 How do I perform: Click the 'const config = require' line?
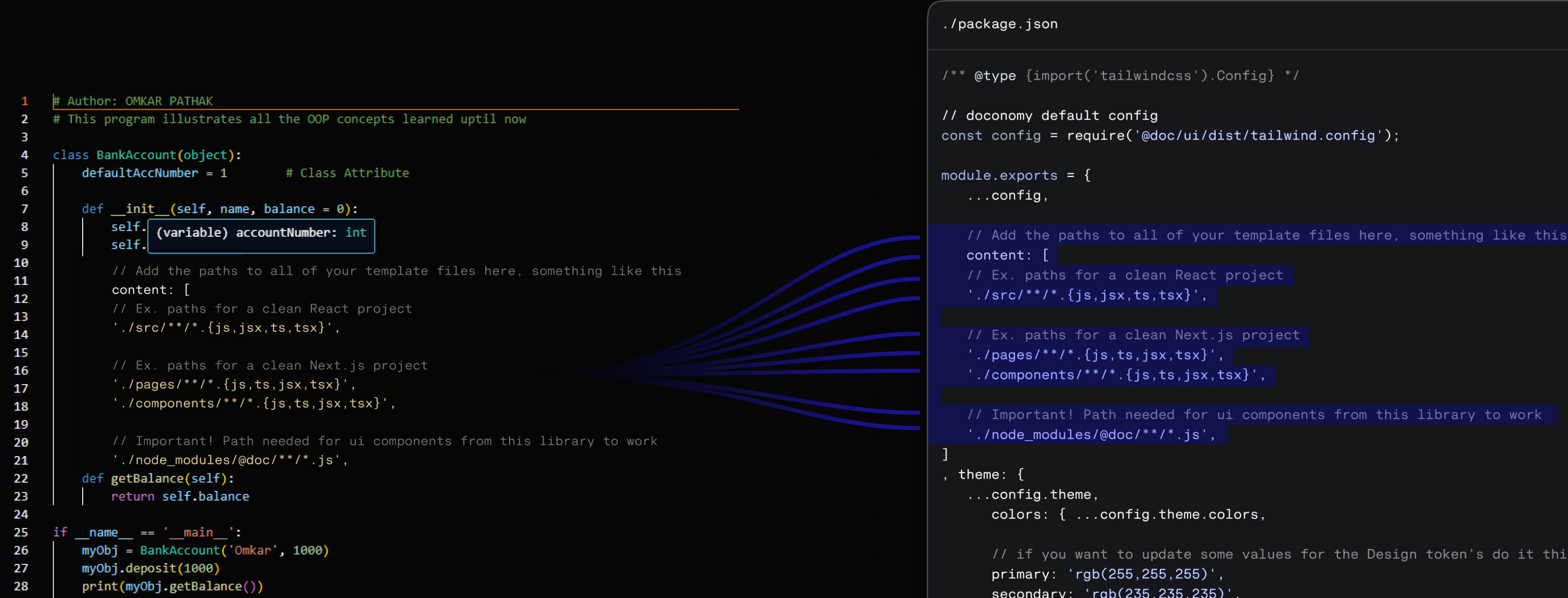tap(1170, 135)
